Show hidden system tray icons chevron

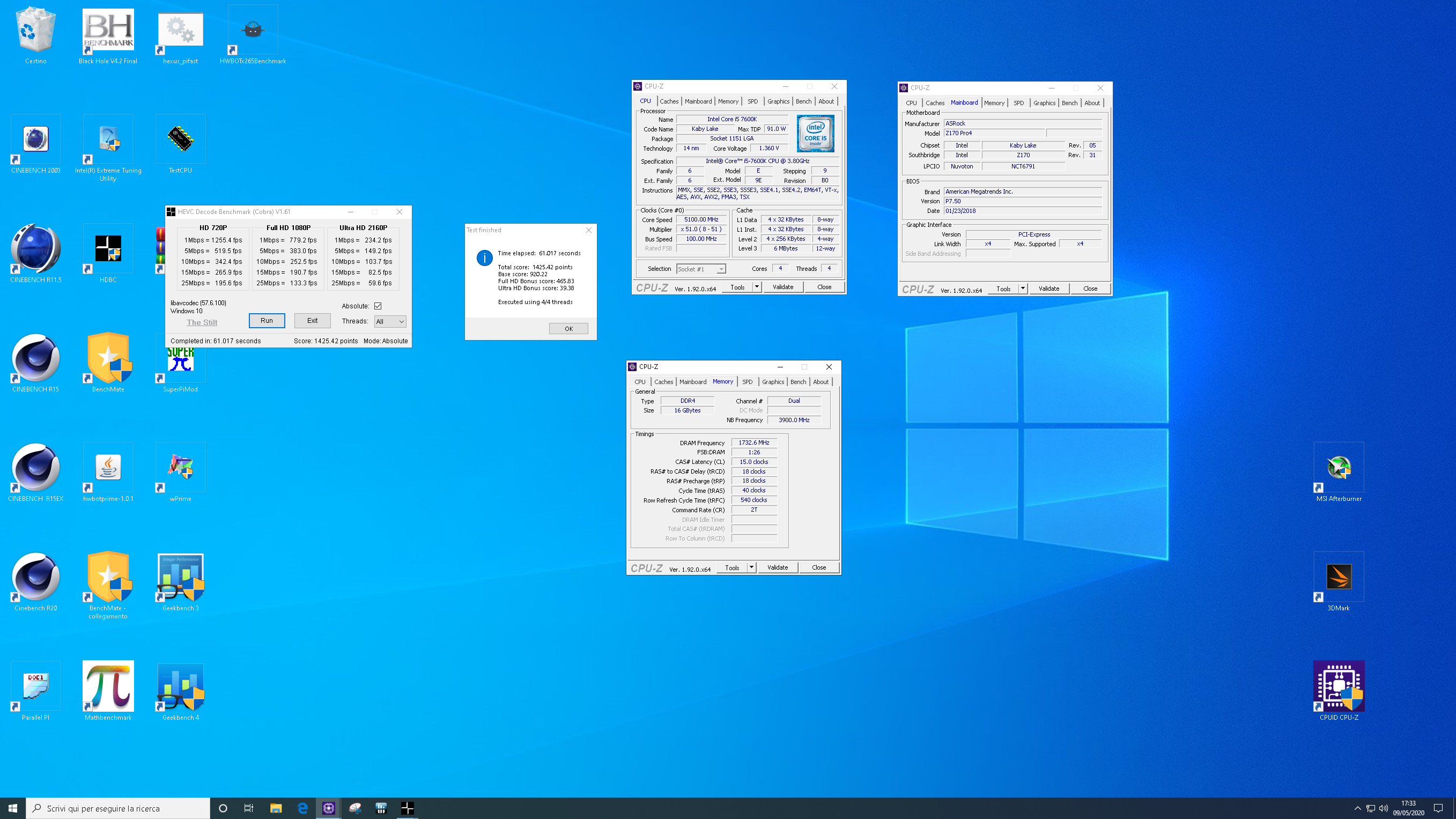[x=1357, y=808]
